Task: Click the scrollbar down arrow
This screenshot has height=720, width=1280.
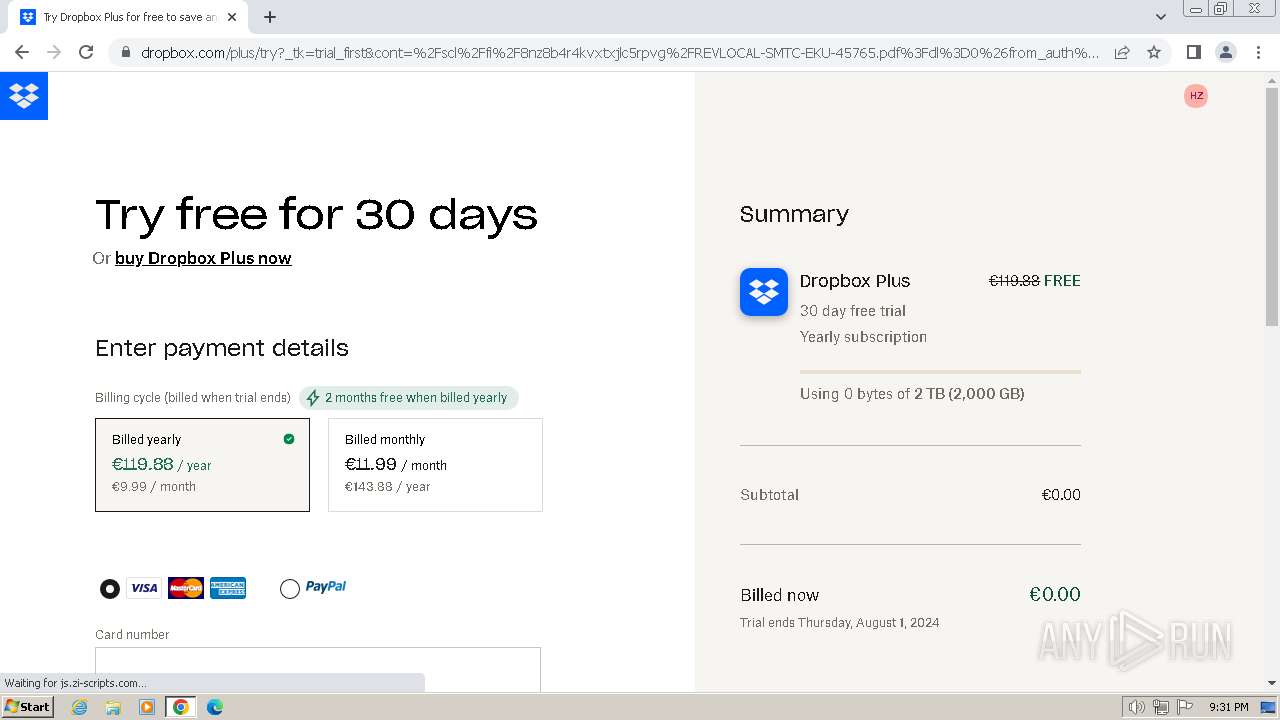Action: [1272, 683]
